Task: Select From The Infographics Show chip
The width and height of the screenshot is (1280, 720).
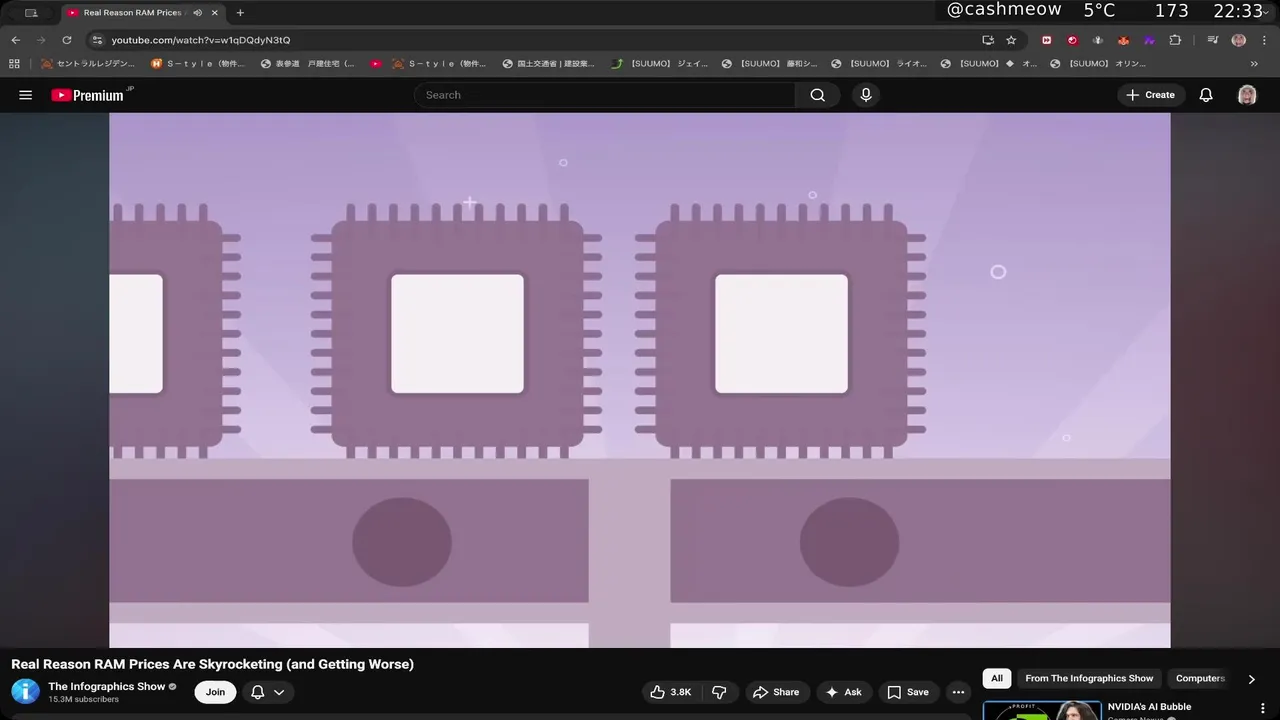Action: [1089, 678]
